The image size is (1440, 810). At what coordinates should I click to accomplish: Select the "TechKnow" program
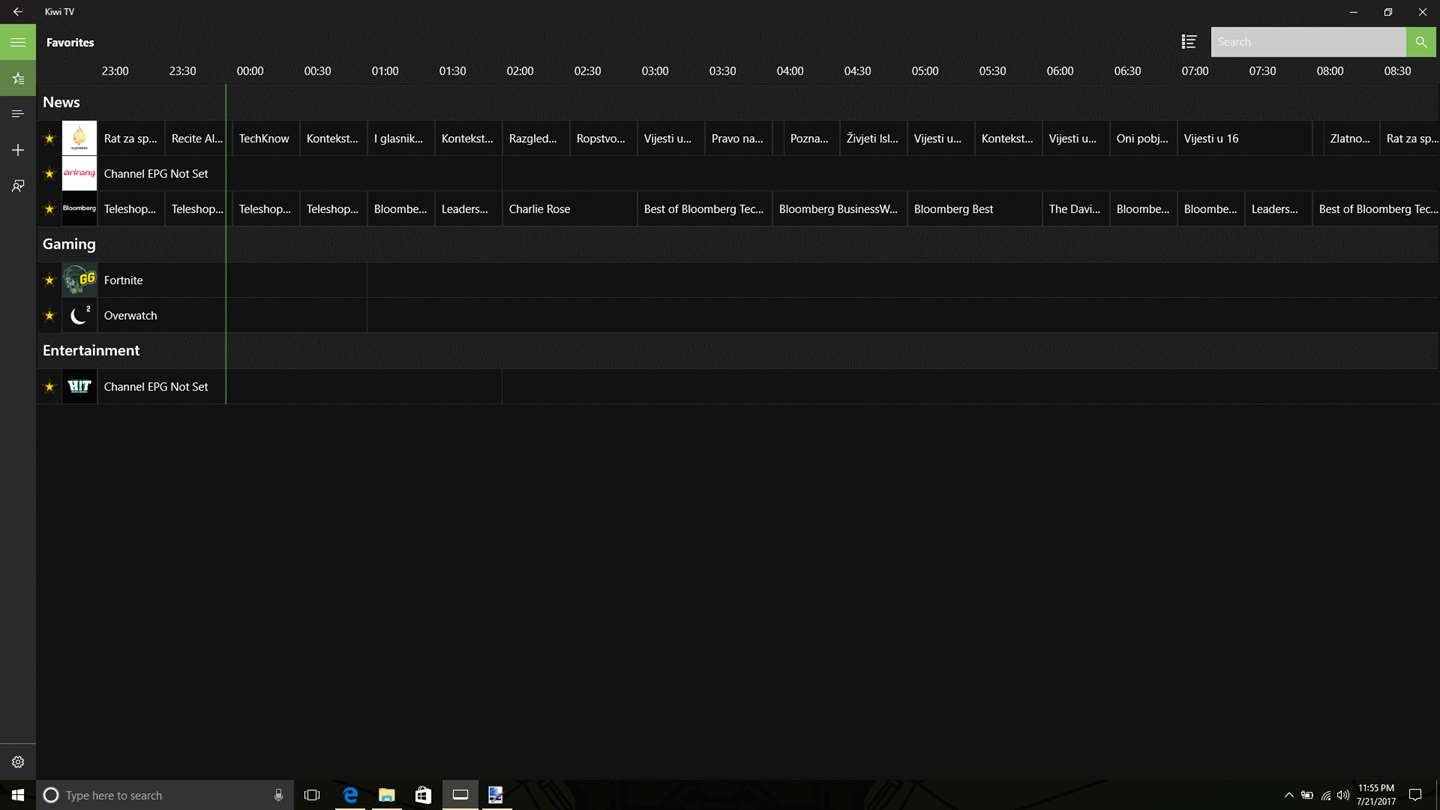[x=265, y=138]
